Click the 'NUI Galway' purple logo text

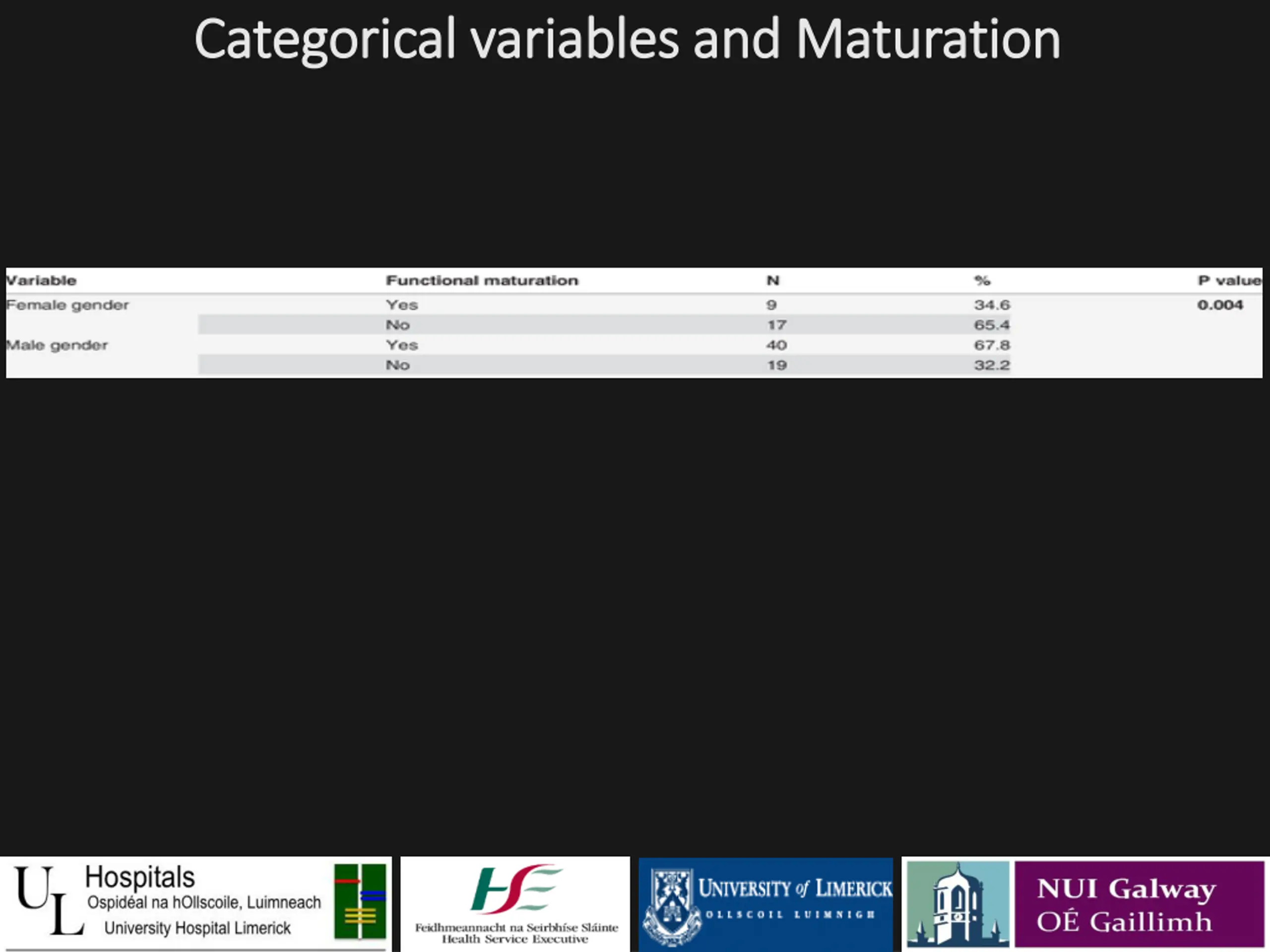coord(1126,889)
